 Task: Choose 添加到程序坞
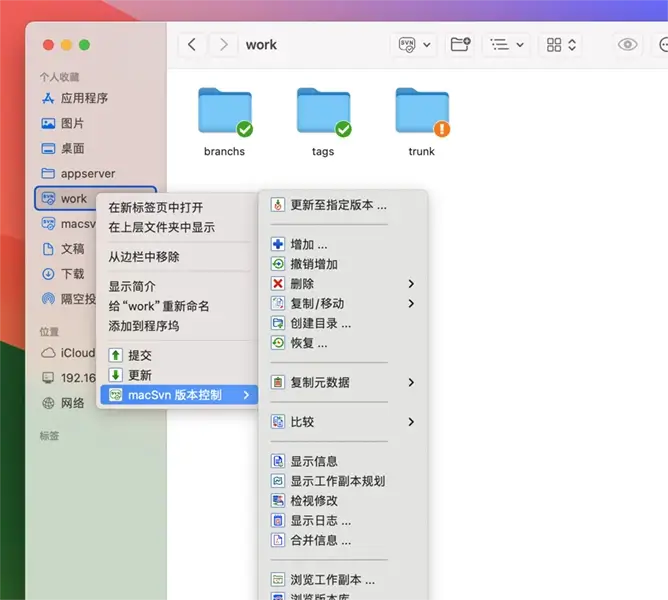point(144,326)
